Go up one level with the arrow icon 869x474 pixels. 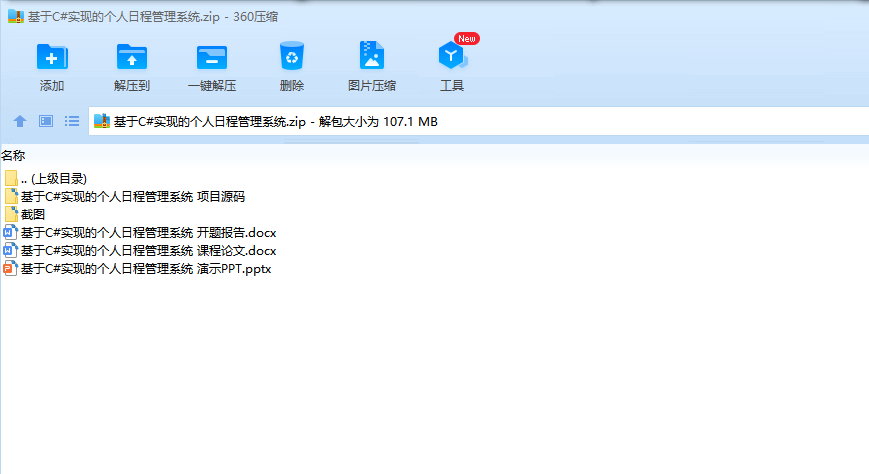coord(20,121)
